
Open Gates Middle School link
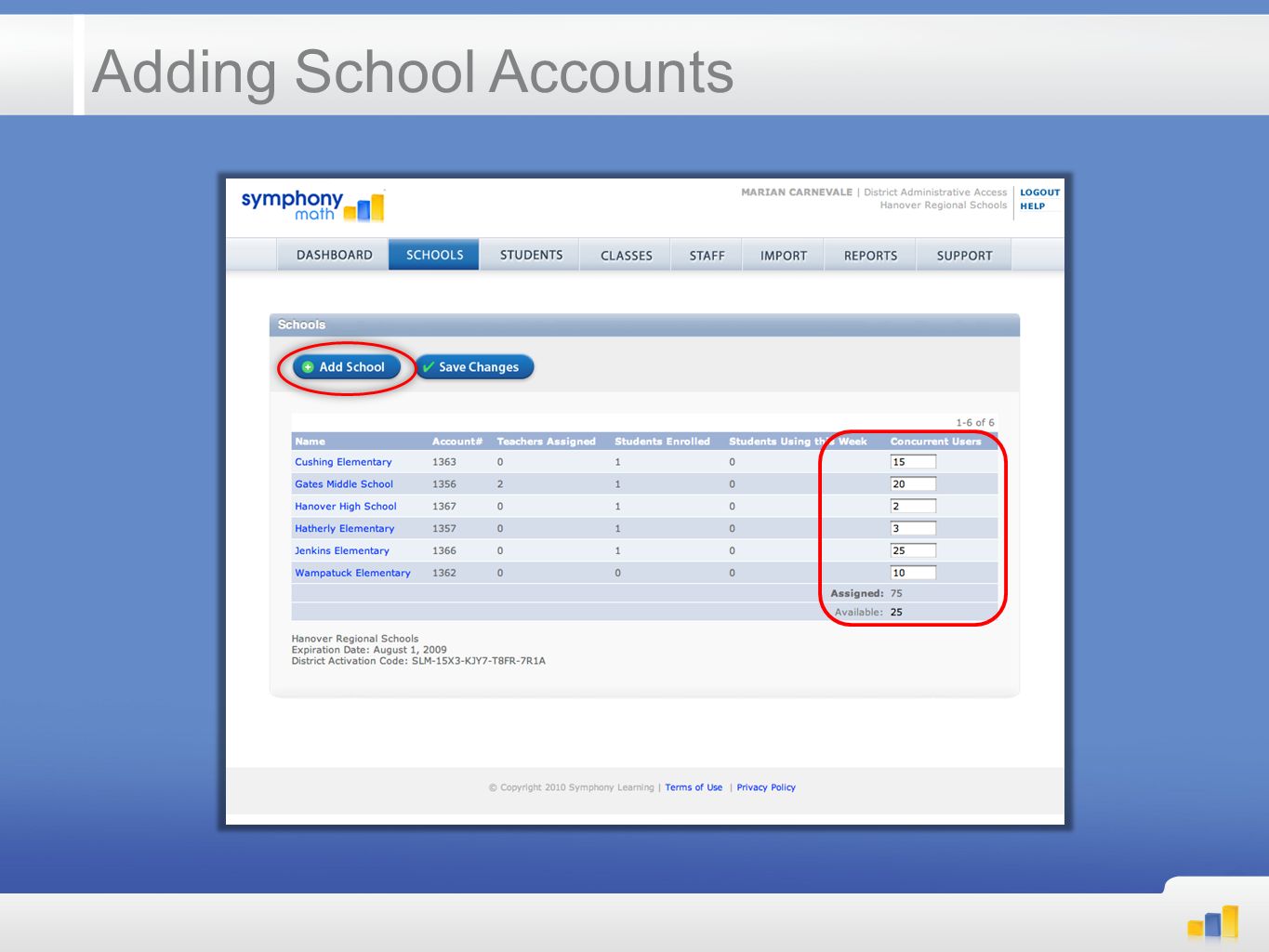pos(344,484)
